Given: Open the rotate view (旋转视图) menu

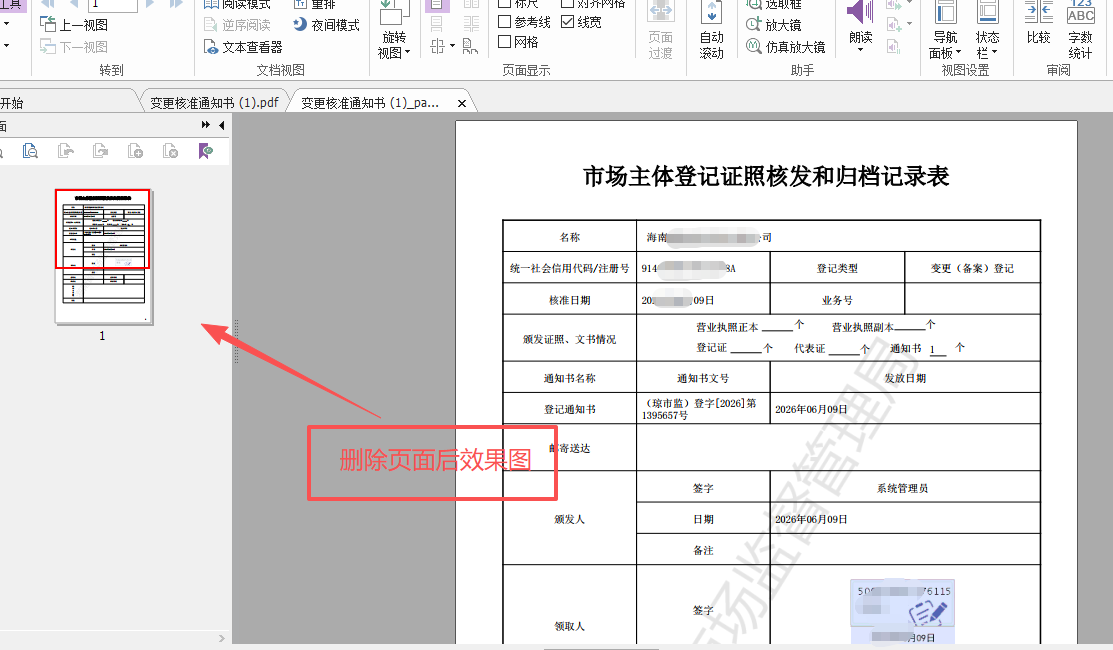Looking at the screenshot, I should click(394, 31).
